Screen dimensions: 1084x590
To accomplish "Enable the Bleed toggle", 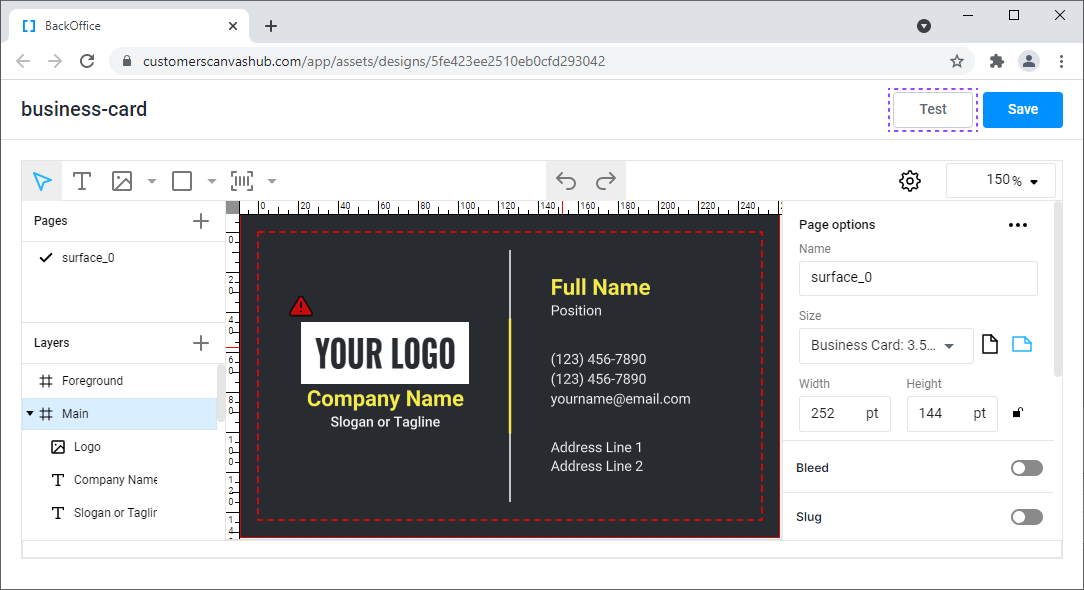I will pos(1026,468).
